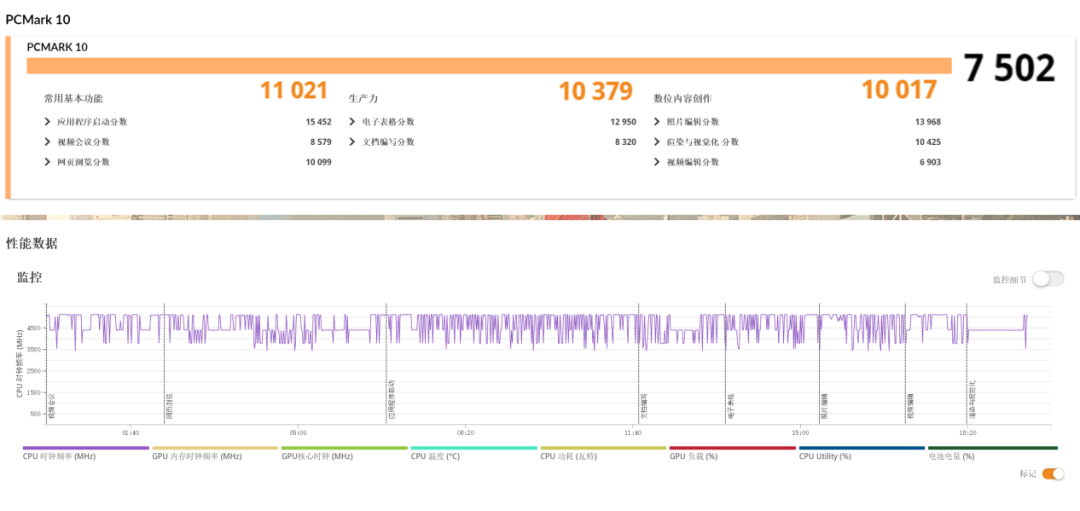Expand the 视频会议分数 row arrow
The width and height of the screenshot is (1080, 511).
[47, 142]
